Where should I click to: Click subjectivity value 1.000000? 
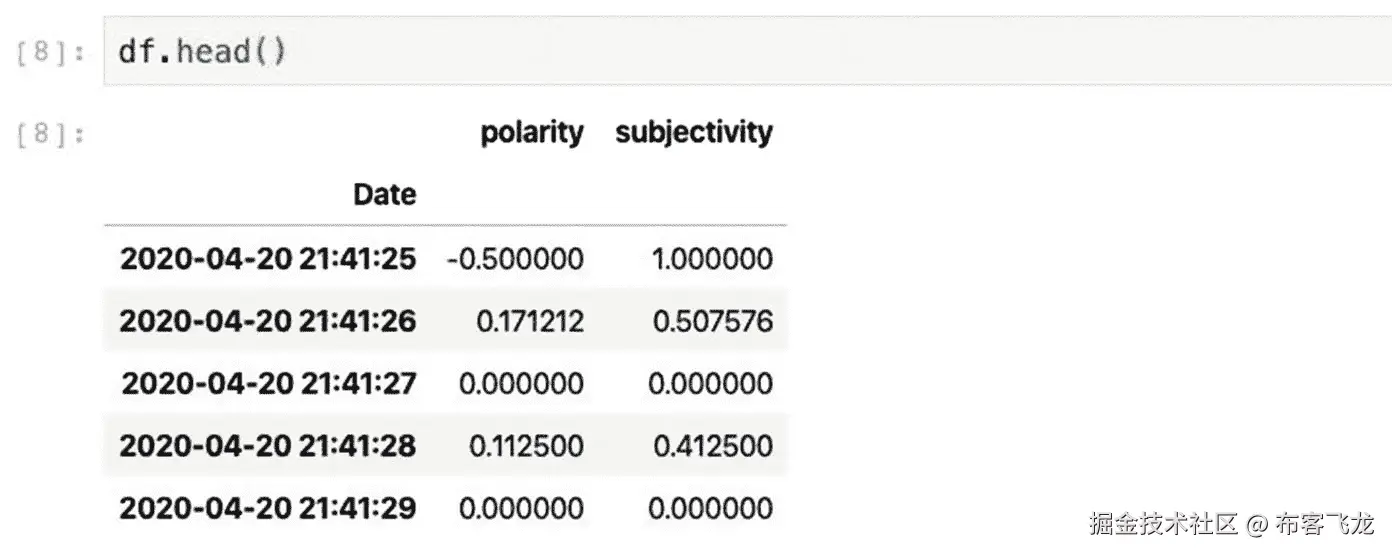712,259
